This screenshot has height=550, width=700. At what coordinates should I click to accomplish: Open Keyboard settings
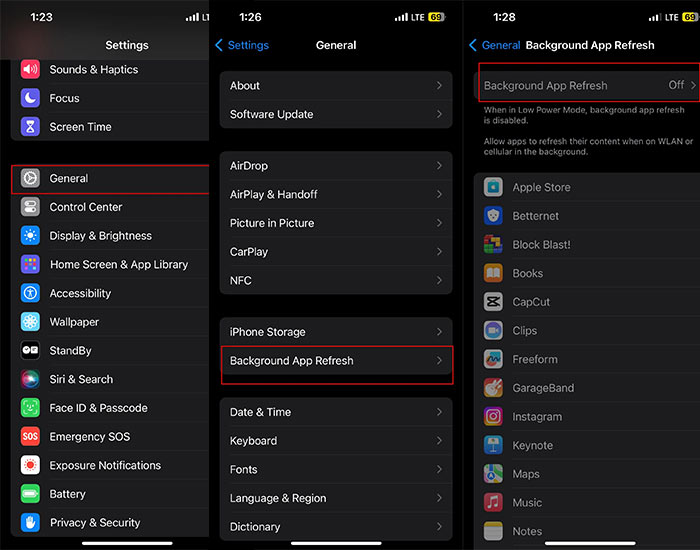(x=336, y=441)
